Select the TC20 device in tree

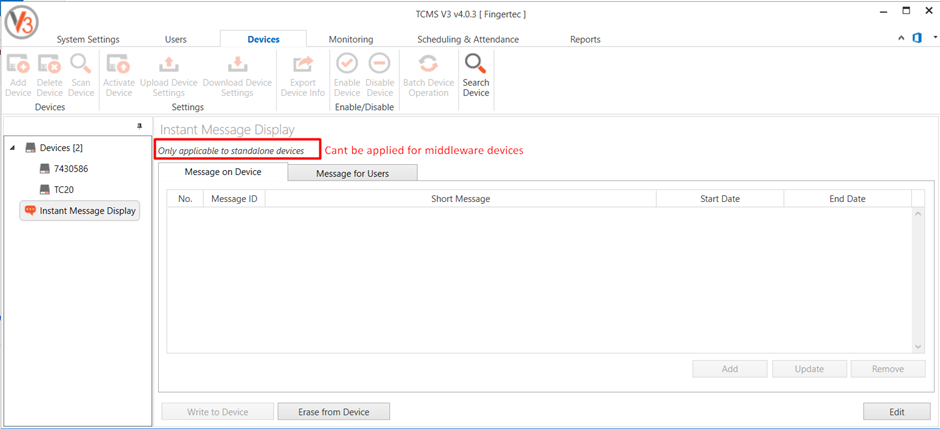(x=64, y=189)
